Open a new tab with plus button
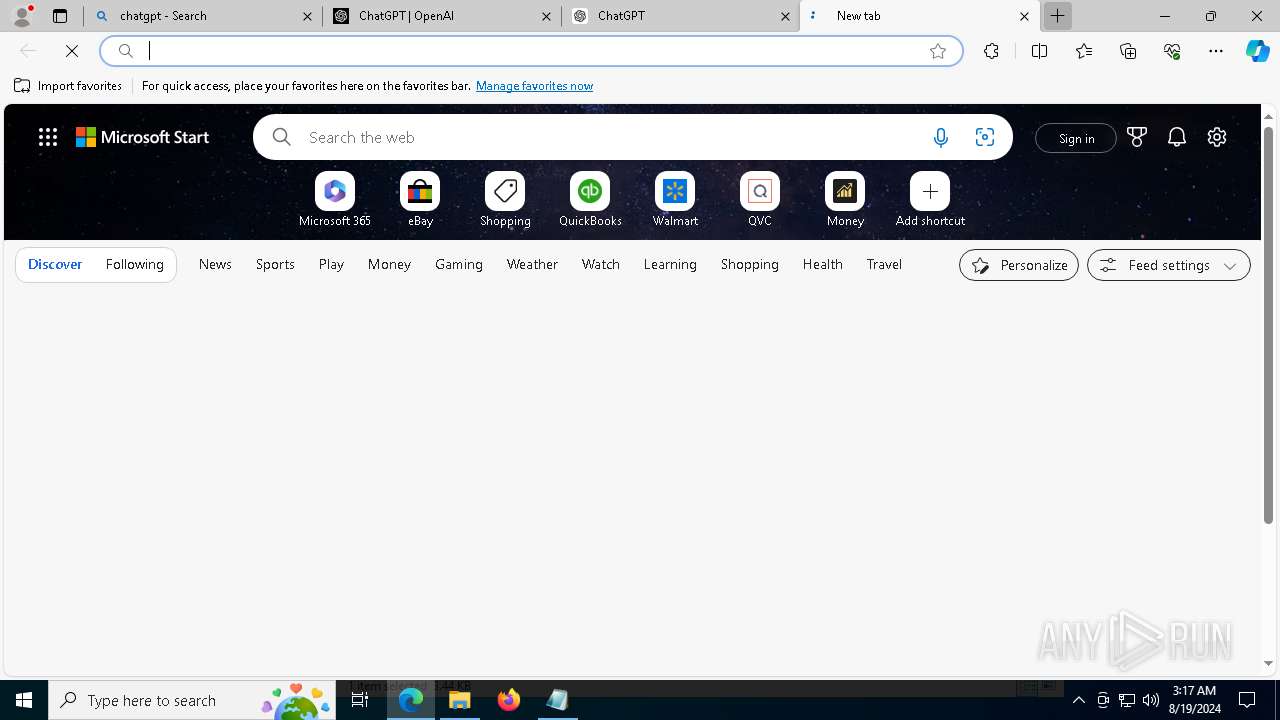The height and width of the screenshot is (720, 1280). 1057,16
